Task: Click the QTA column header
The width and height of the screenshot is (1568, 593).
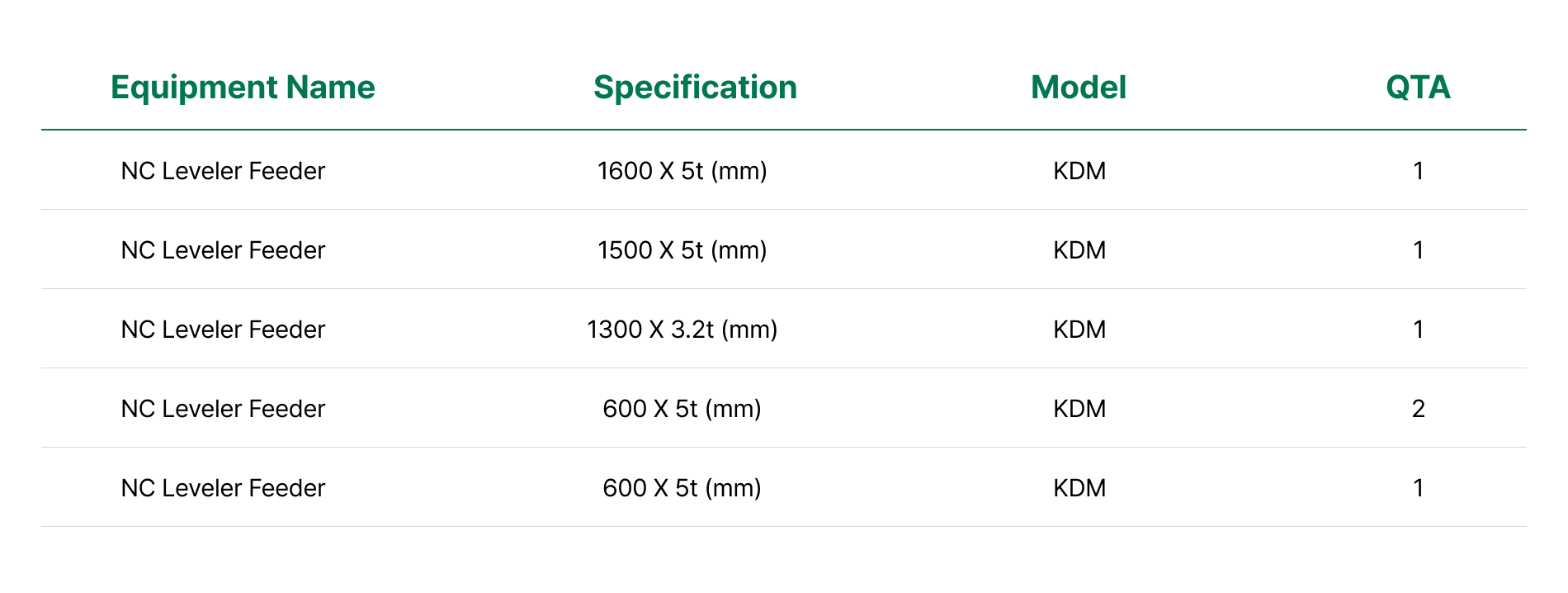Action: click(1418, 88)
